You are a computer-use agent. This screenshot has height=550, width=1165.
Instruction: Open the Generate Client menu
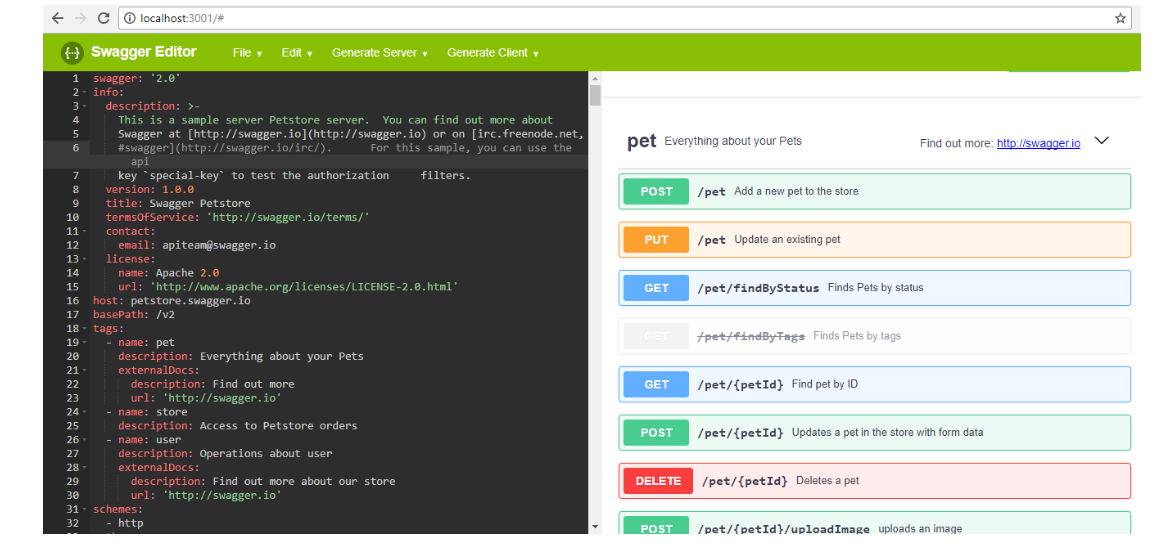pyautogui.click(x=493, y=53)
